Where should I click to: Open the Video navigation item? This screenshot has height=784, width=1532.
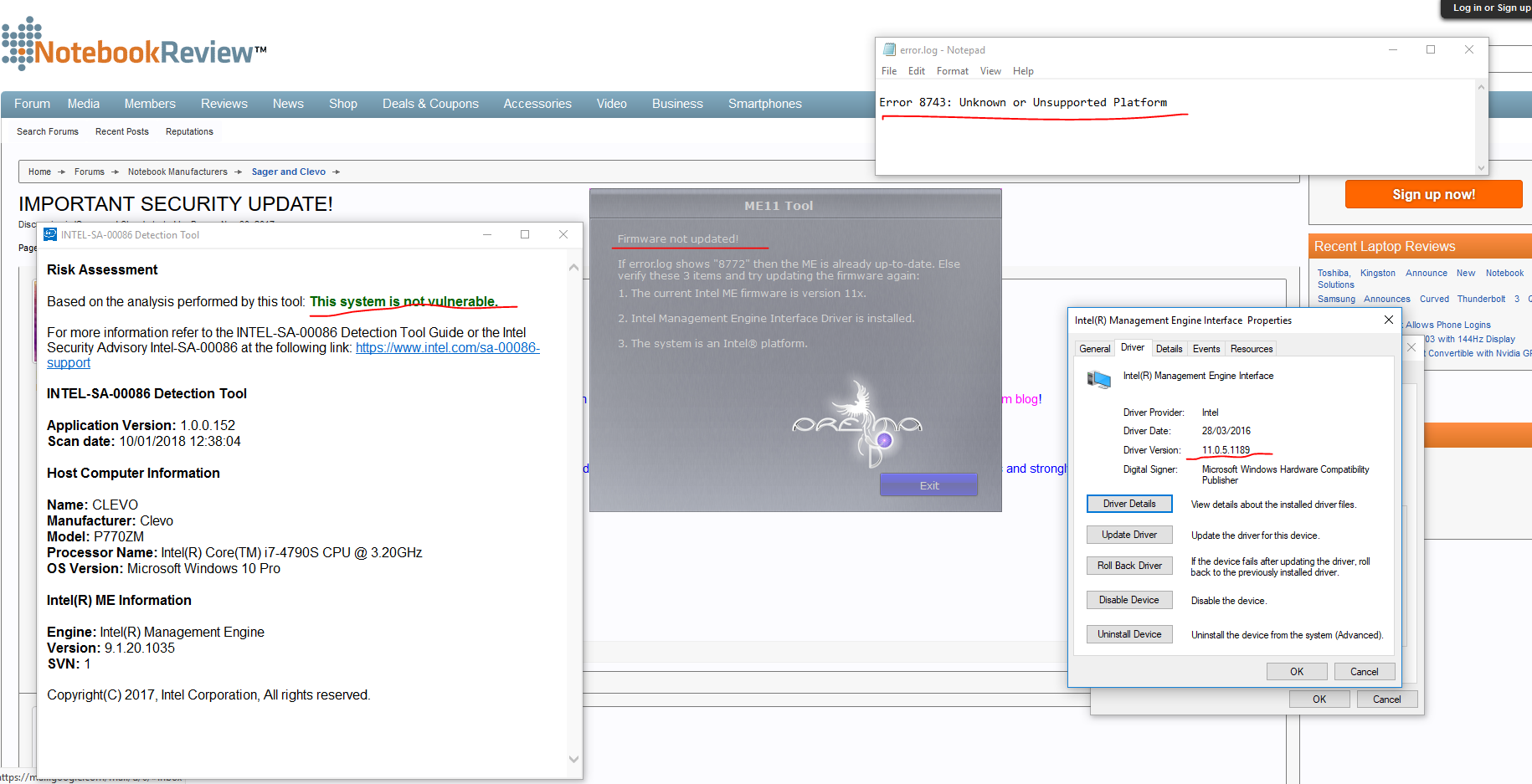point(611,104)
